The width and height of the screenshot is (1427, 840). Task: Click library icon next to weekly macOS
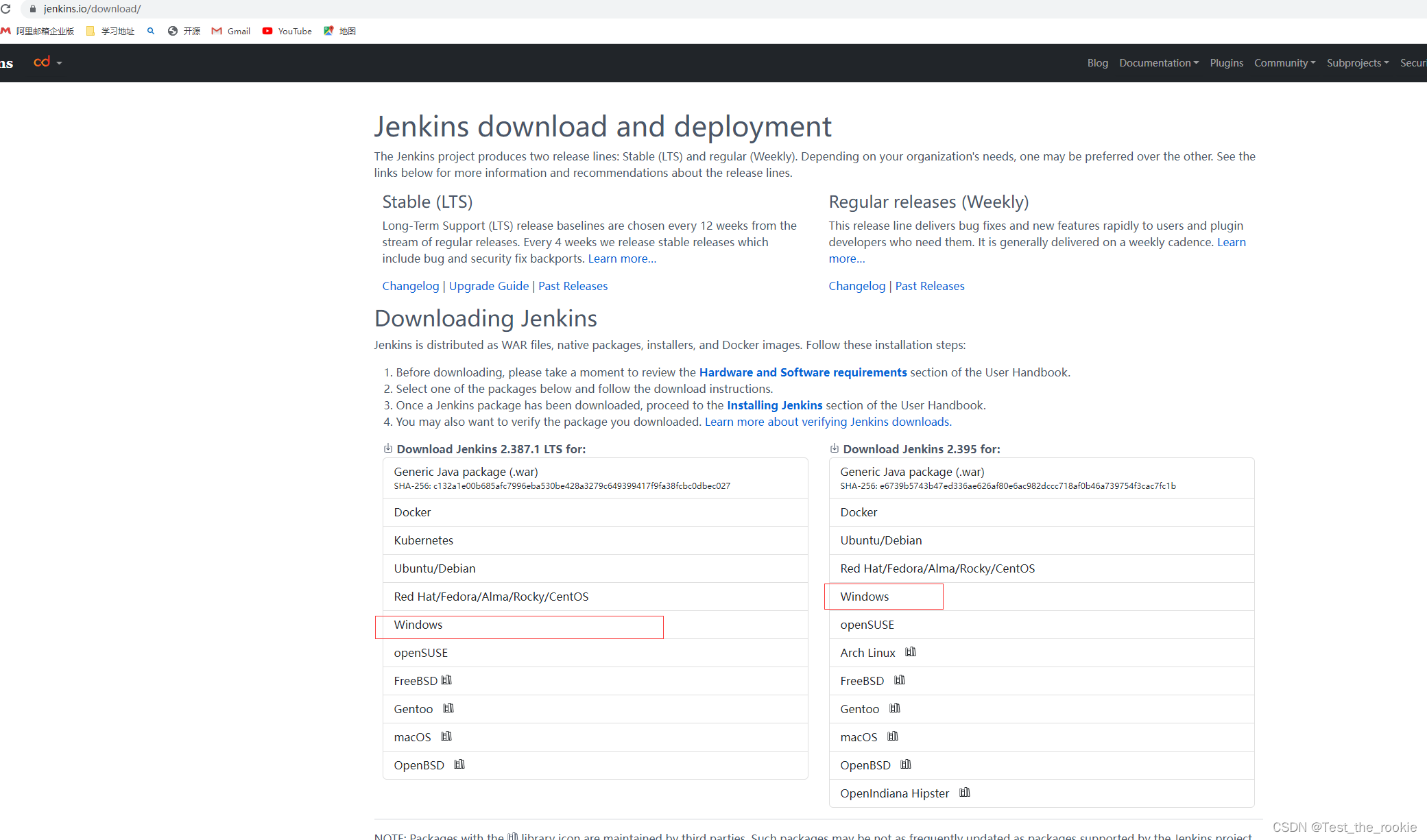click(893, 736)
